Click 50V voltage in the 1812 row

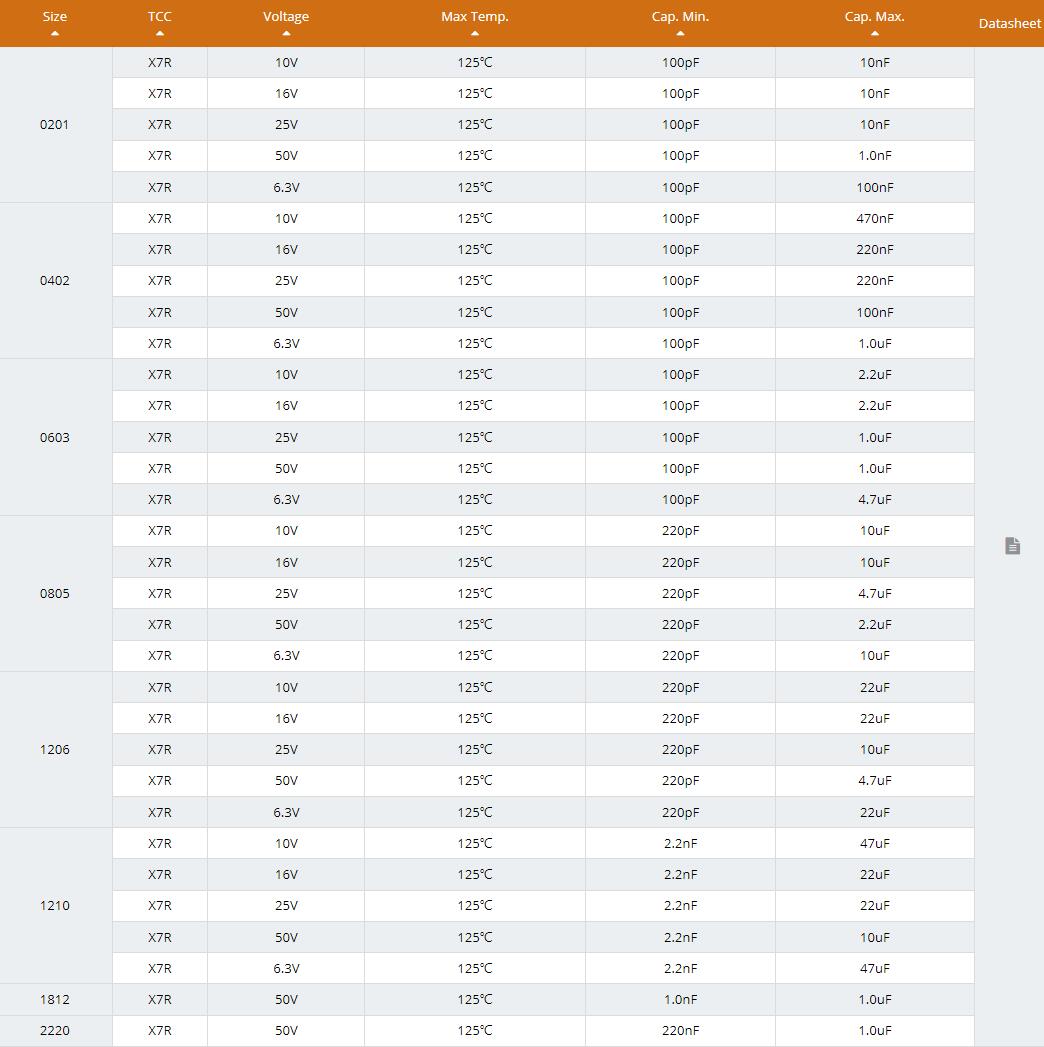(x=286, y=1000)
